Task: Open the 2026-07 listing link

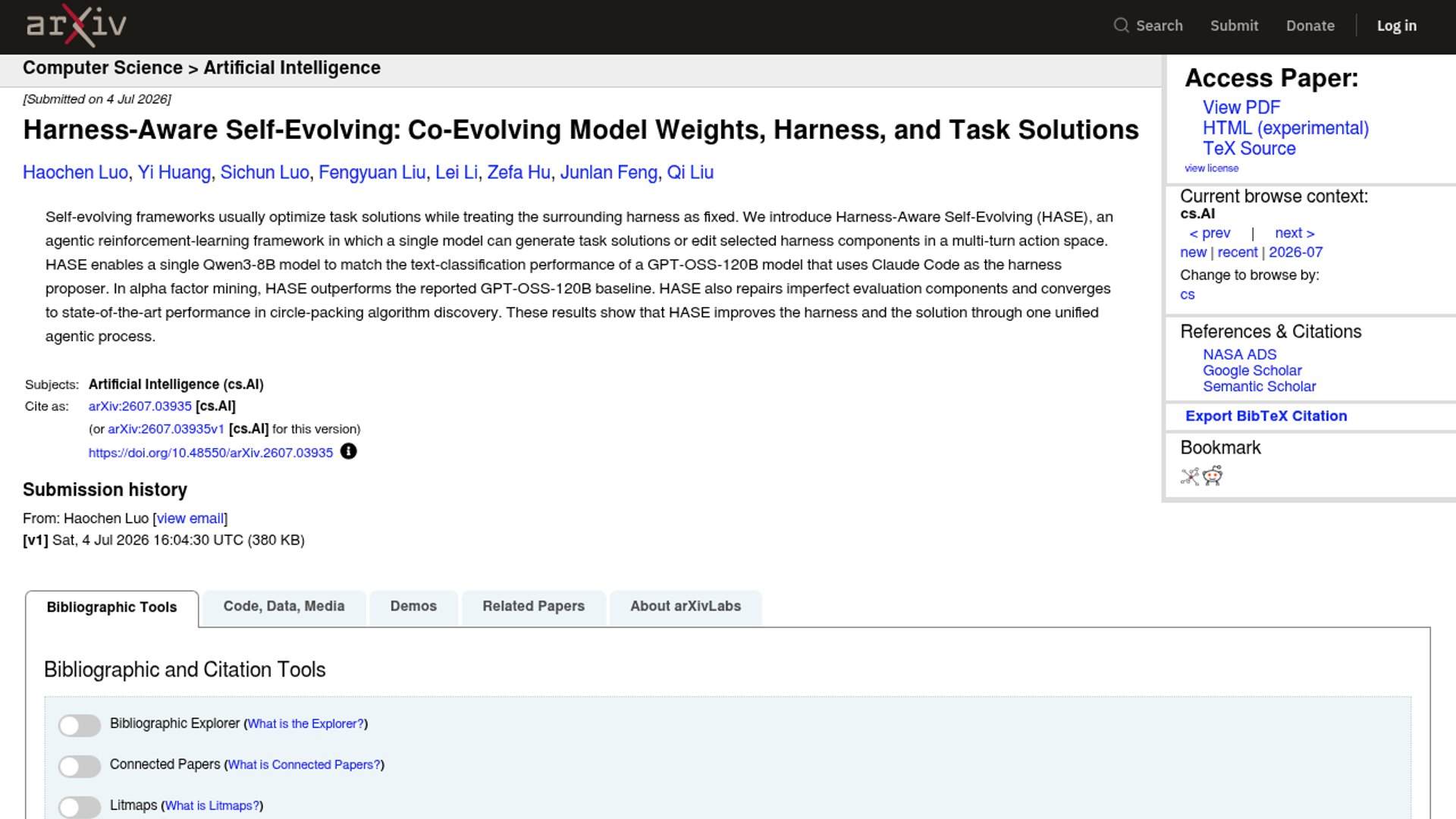Action: click(x=1295, y=253)
